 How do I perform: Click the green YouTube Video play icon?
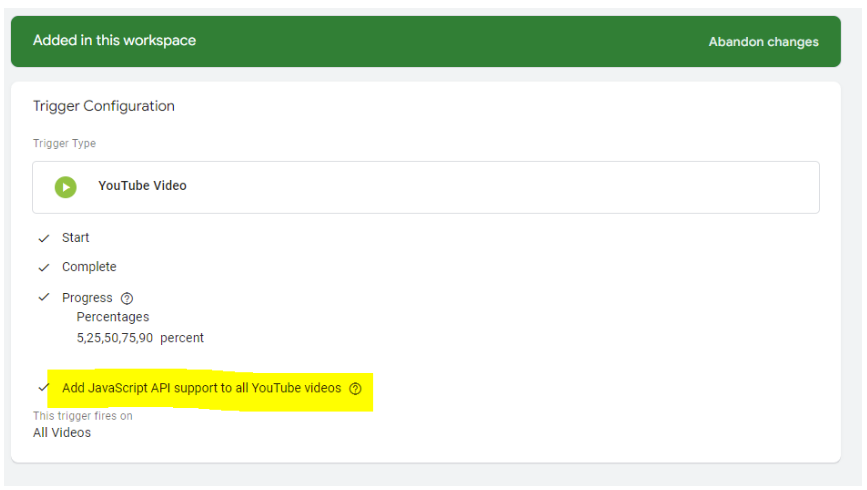click(65, 187)
